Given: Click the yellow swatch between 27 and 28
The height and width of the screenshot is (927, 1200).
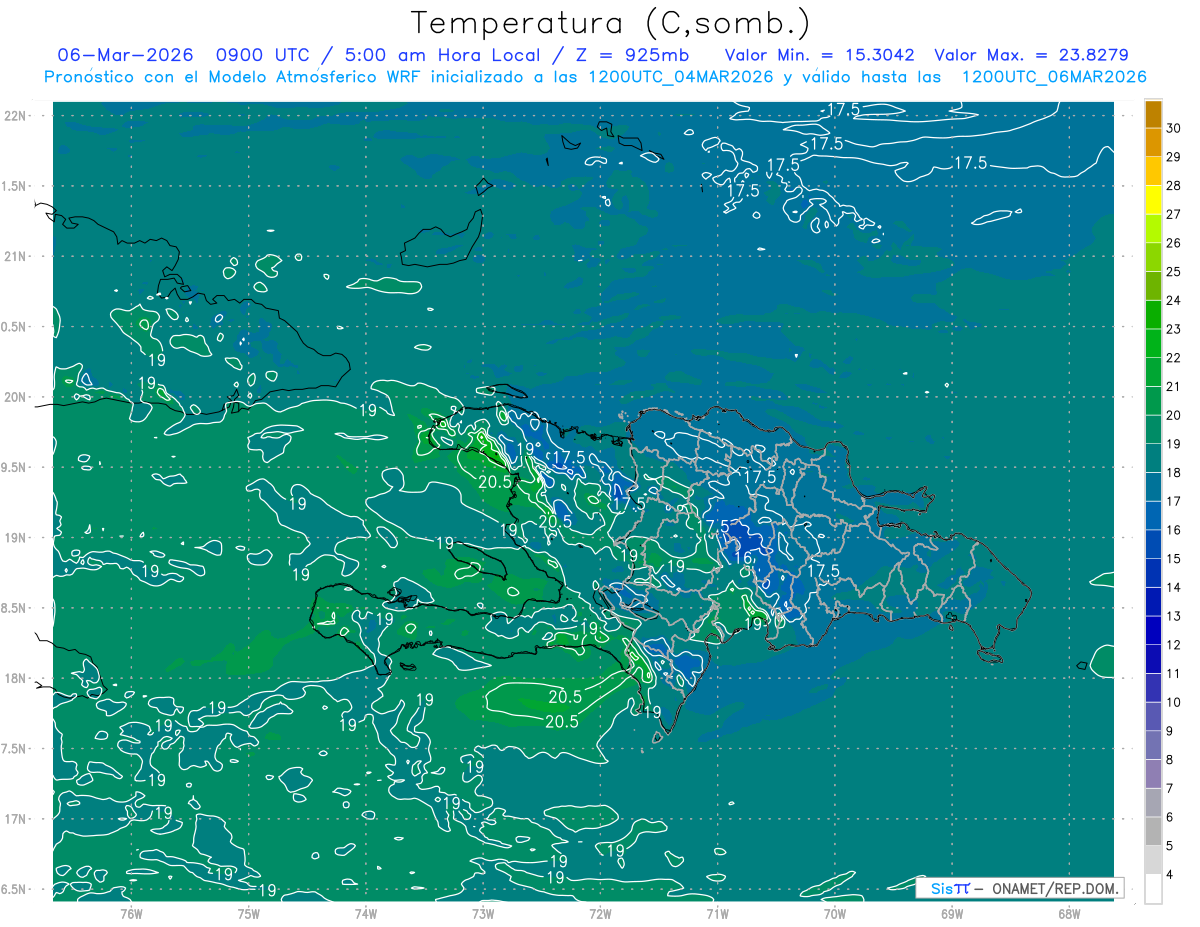Looking at the screenshot, I should (1153, 200).
